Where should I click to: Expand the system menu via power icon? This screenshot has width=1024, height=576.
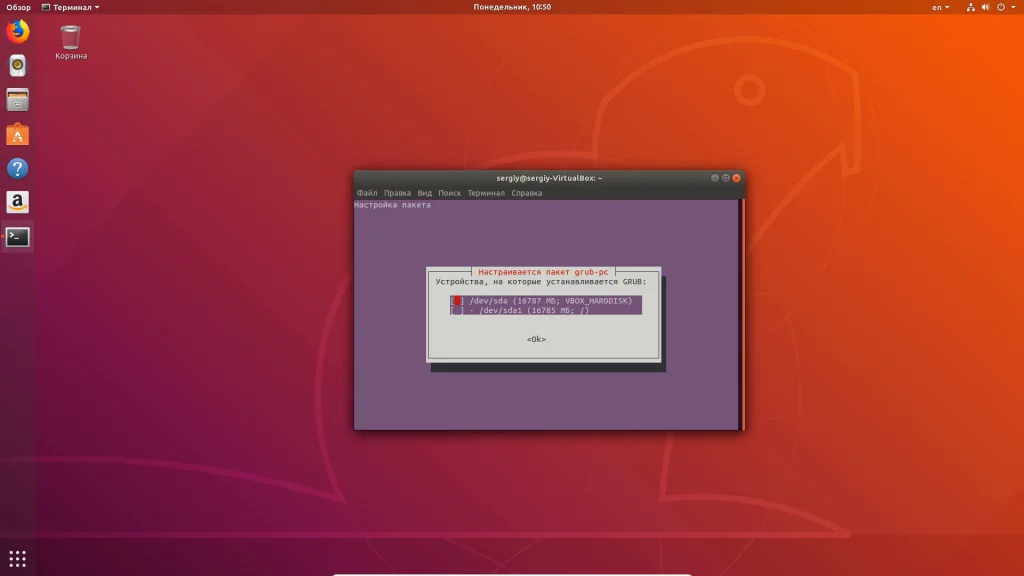1002,7
